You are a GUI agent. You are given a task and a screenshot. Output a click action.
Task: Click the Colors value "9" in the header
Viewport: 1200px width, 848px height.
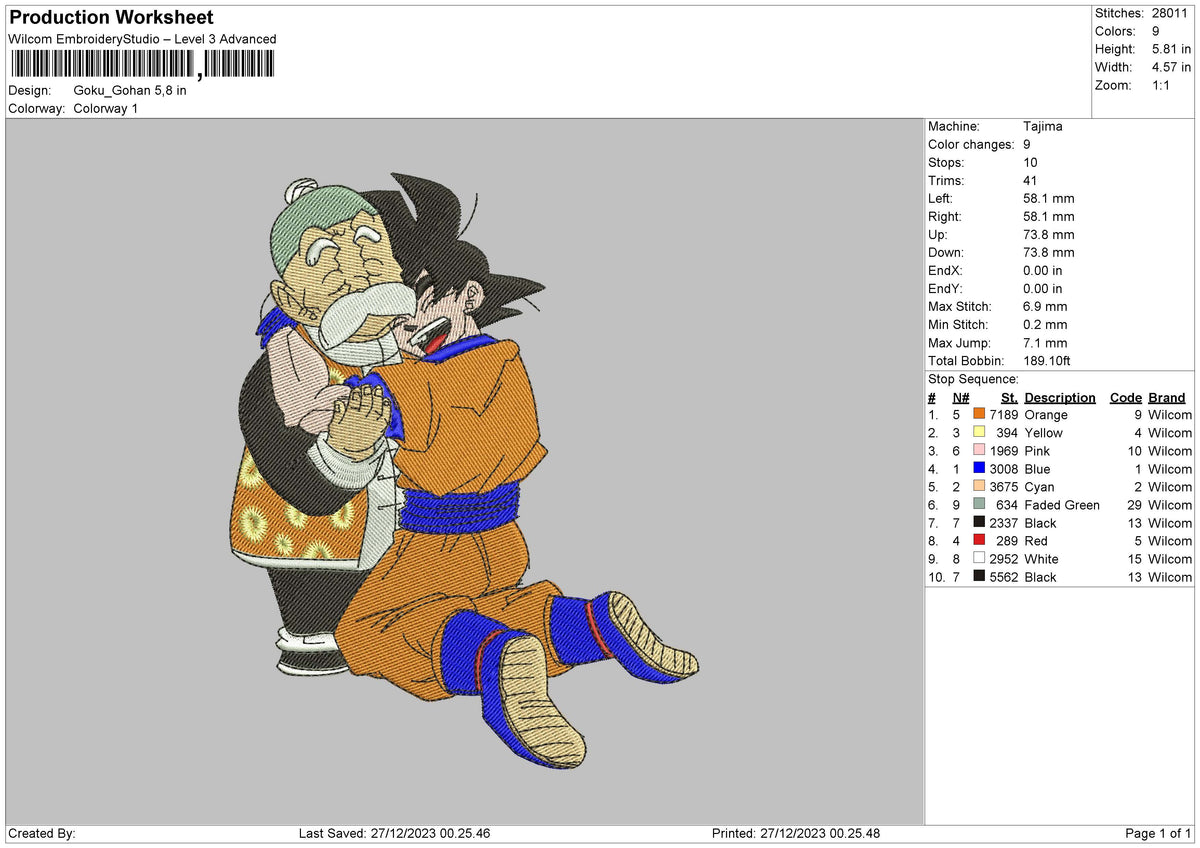coord(1156,31)
